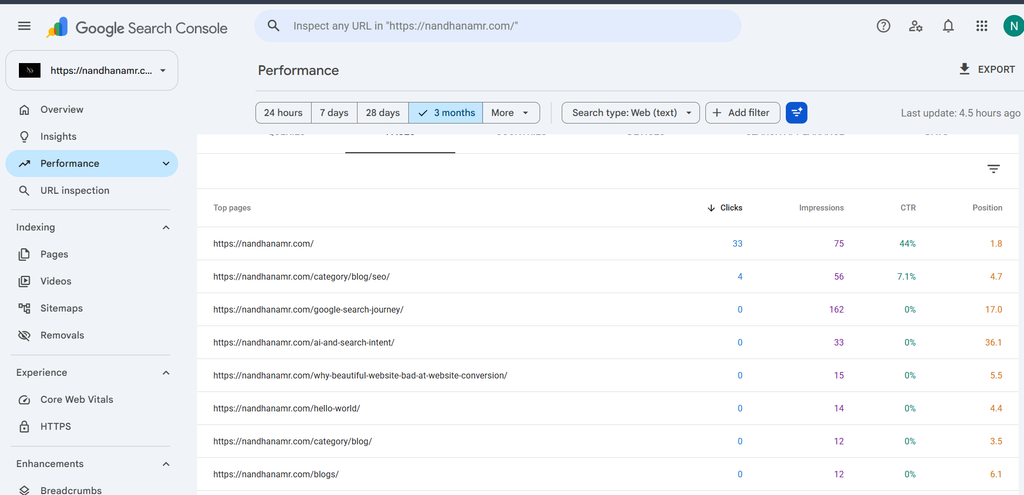Select the 28 days date range

point(383,113)
